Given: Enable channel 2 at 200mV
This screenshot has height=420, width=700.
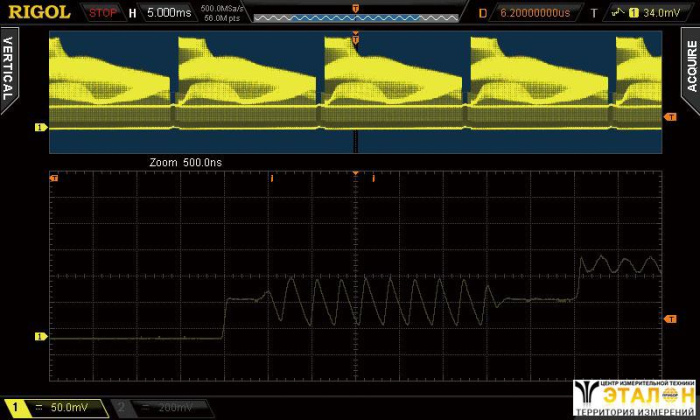Looking at the screenshot, I should point(164,408).
